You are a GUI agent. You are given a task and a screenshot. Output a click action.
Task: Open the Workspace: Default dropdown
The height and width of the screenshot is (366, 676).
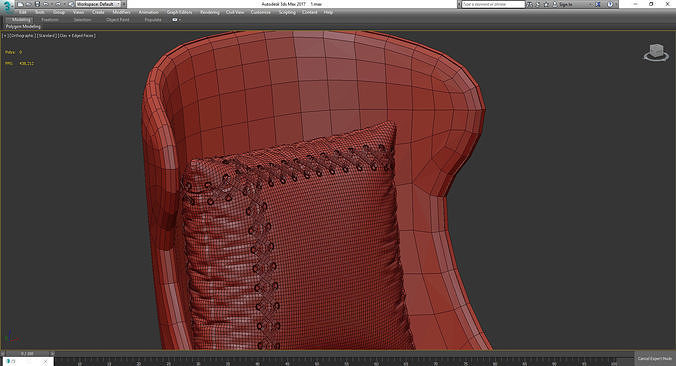click(99, 4)
